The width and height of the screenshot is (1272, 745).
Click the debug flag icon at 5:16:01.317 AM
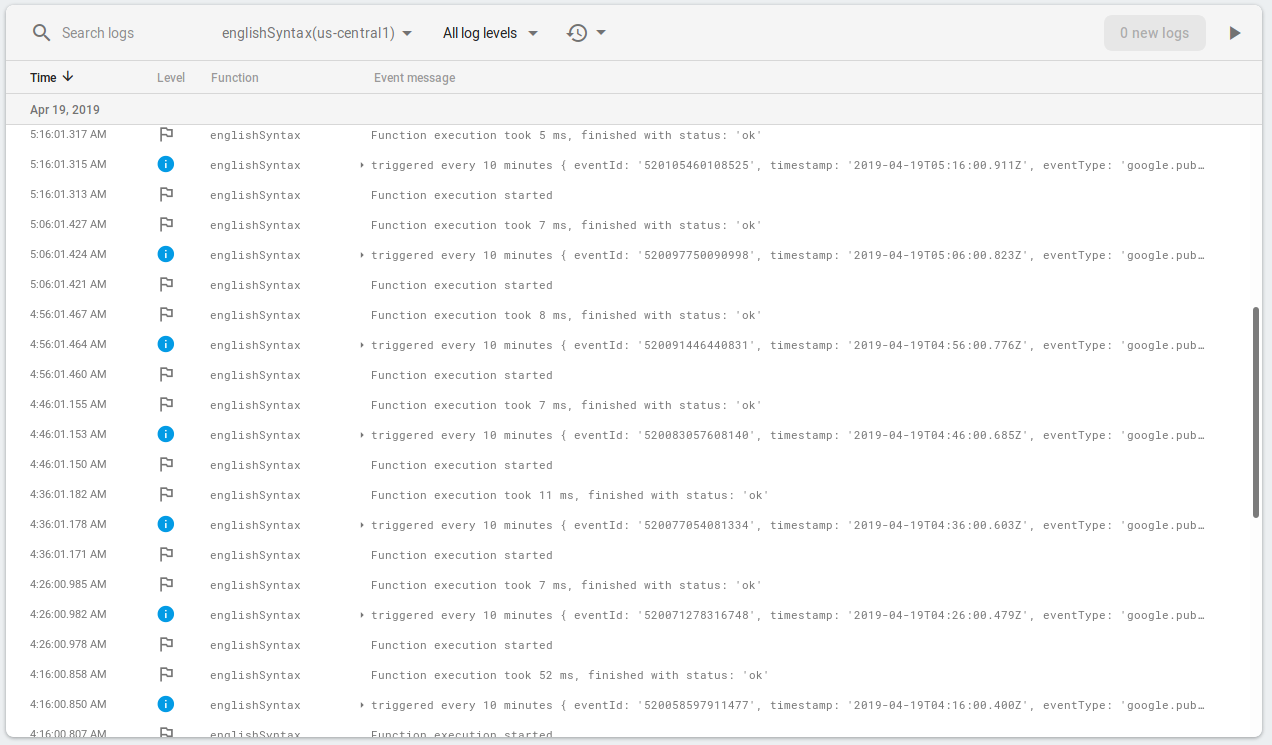pos(166,134)
